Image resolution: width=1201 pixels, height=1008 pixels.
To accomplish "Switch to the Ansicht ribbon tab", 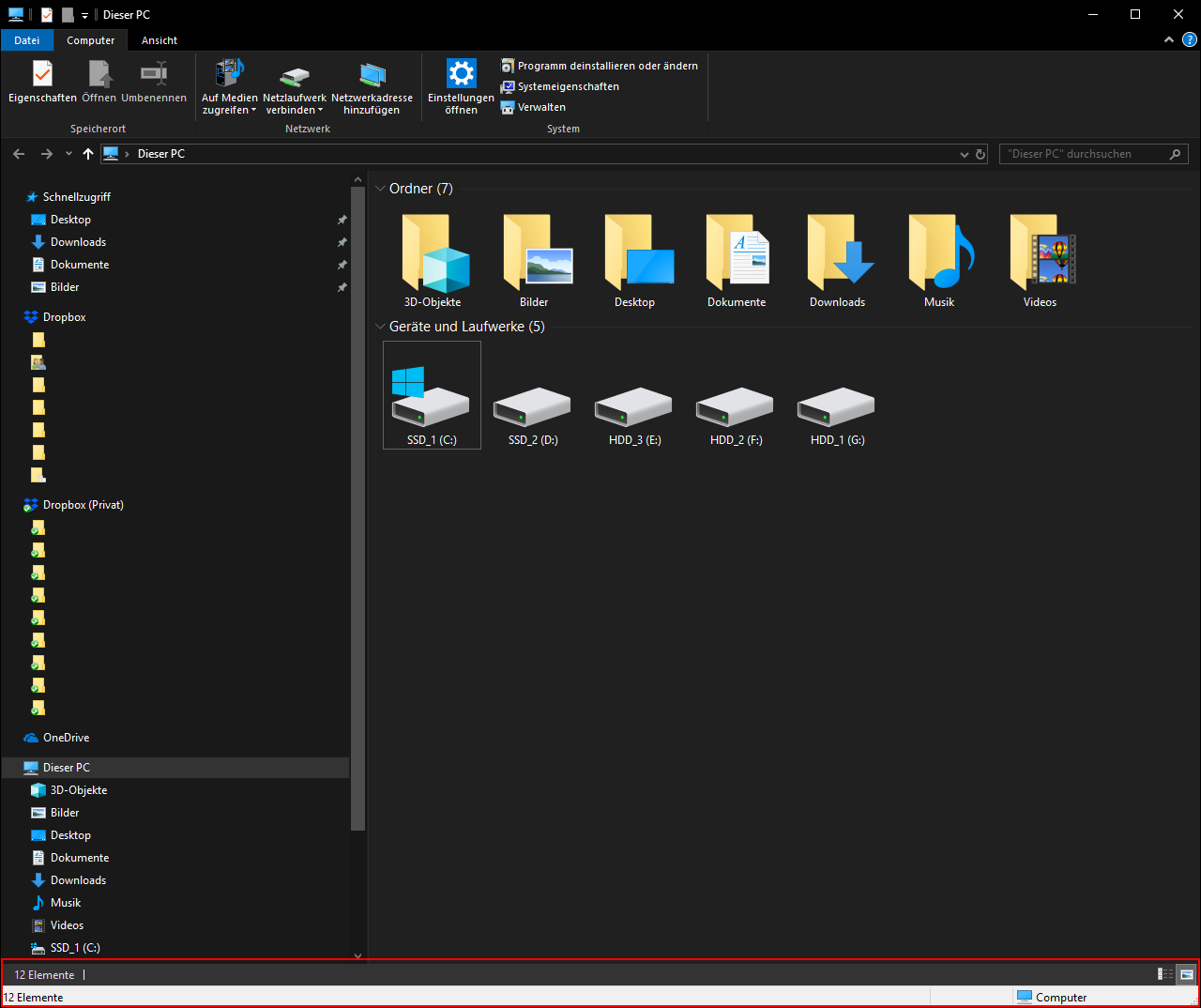I will pyautogui.click(x=160, y=40).
